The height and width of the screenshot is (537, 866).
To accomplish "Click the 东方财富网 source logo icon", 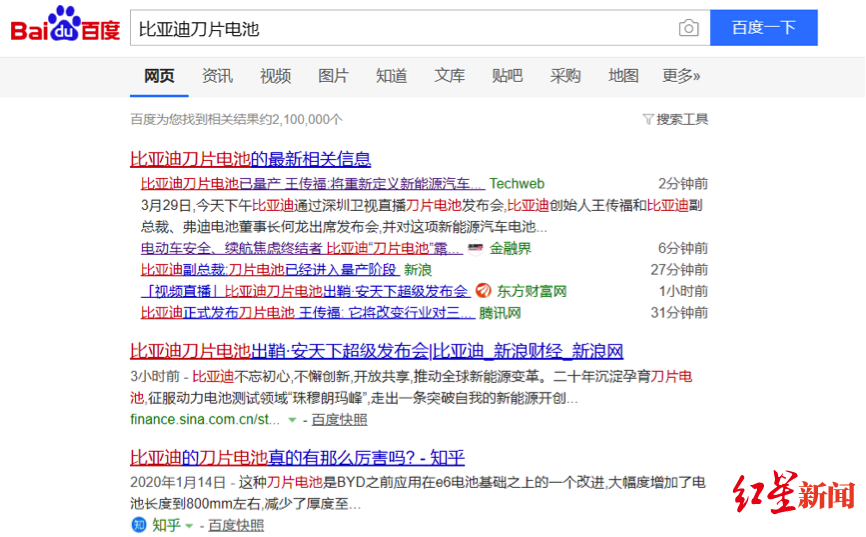I will pos(483,291).
